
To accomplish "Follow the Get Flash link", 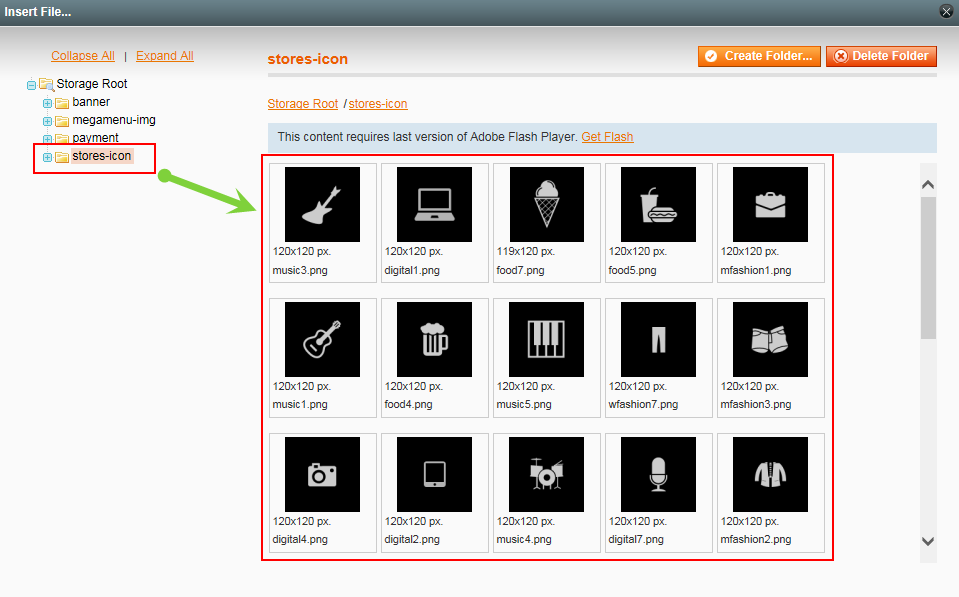I will pos(607,137).
